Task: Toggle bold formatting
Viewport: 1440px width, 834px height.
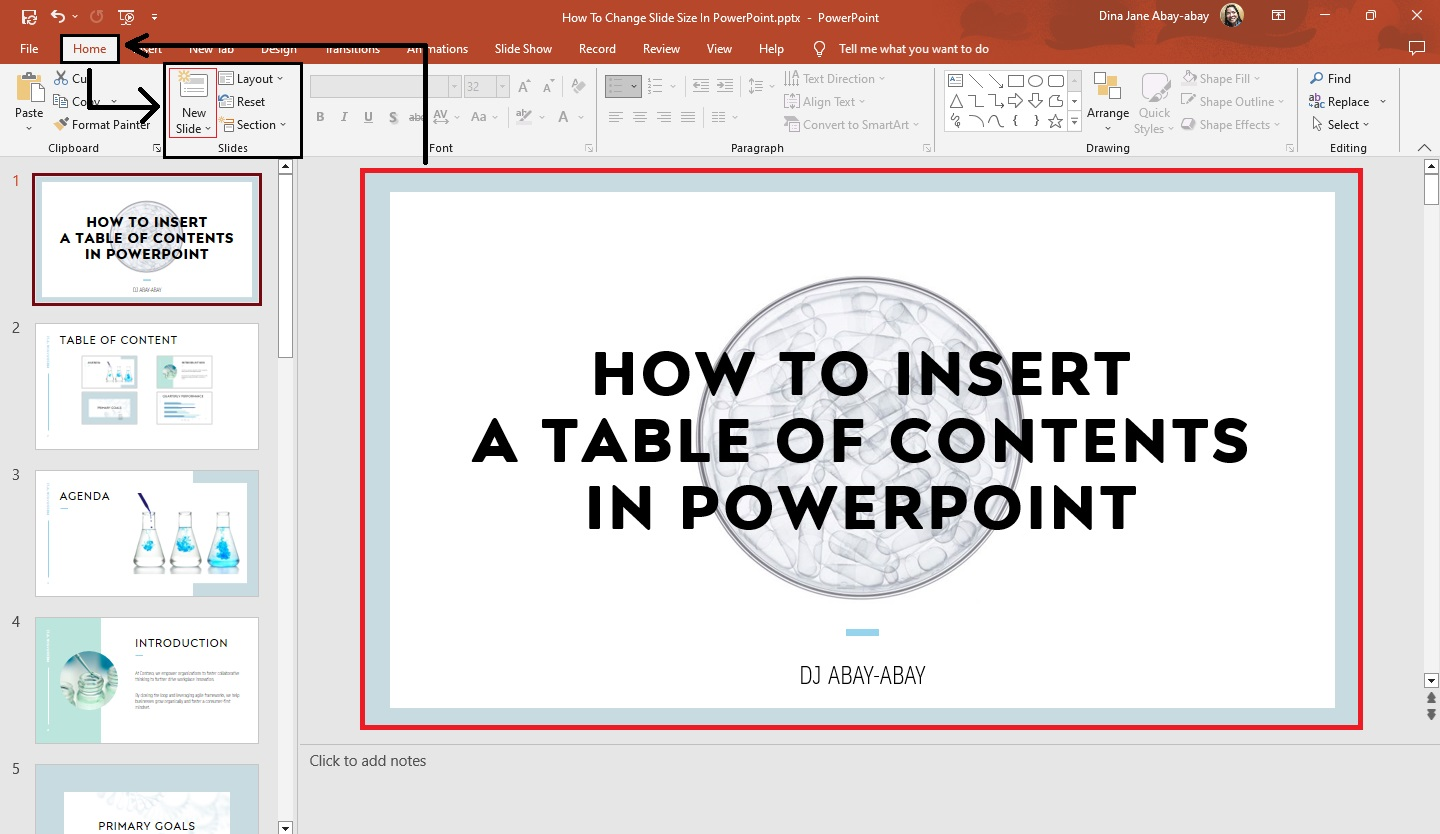Action: tap(320, 116)
